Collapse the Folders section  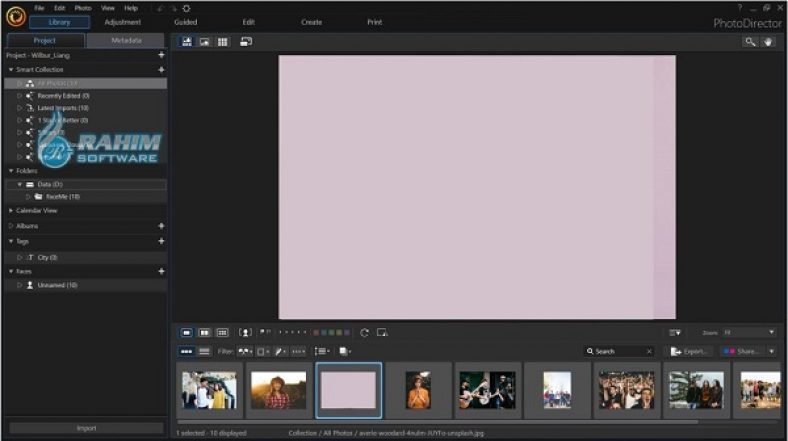coord(11,171)
